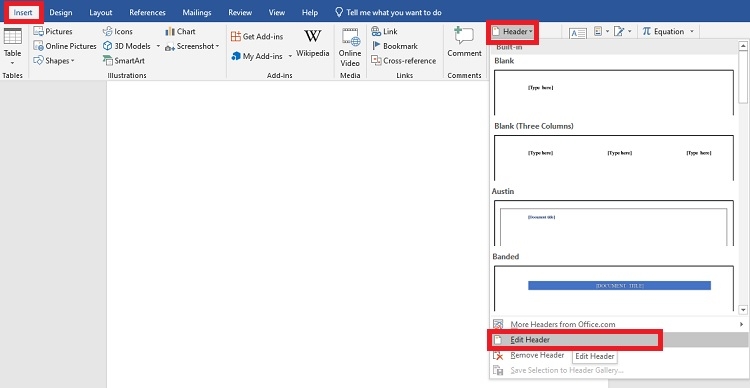Choose Edit Header from the menu
Screen dimensions: 750x388
618,340
